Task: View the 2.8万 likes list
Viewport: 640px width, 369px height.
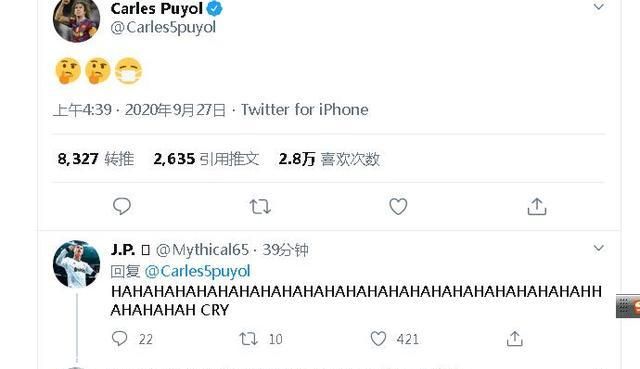Action: (329, 159)
